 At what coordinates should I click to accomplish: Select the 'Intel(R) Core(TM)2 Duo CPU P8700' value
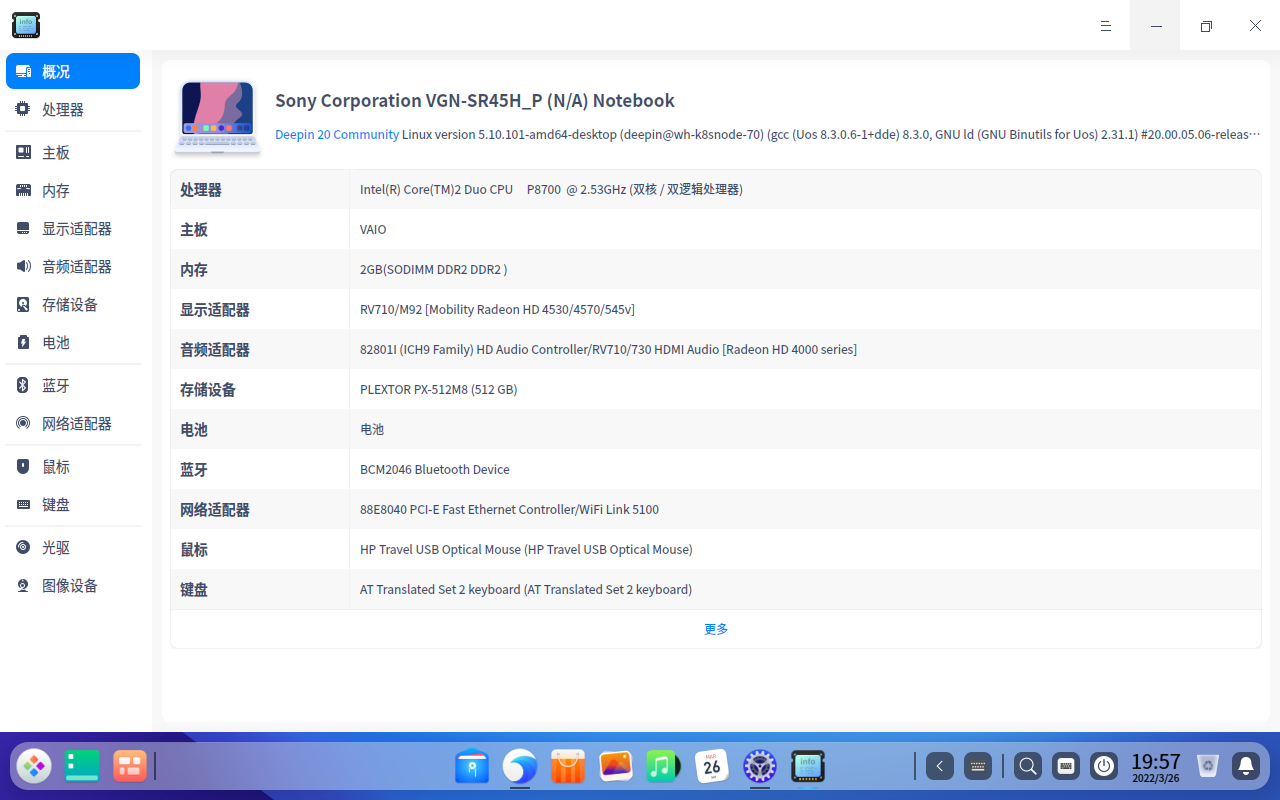coord(460,189)
